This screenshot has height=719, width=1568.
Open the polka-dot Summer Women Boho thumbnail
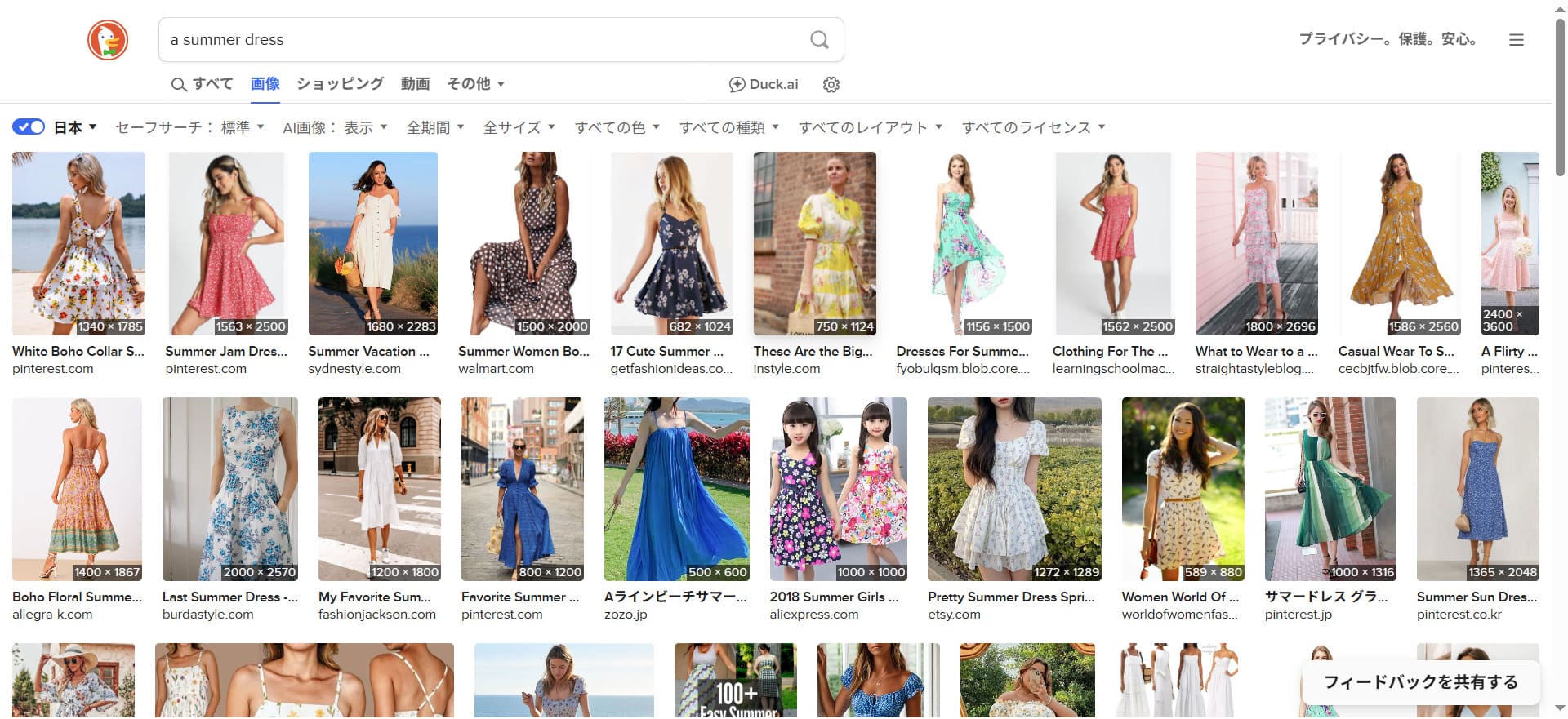[524, 243]
